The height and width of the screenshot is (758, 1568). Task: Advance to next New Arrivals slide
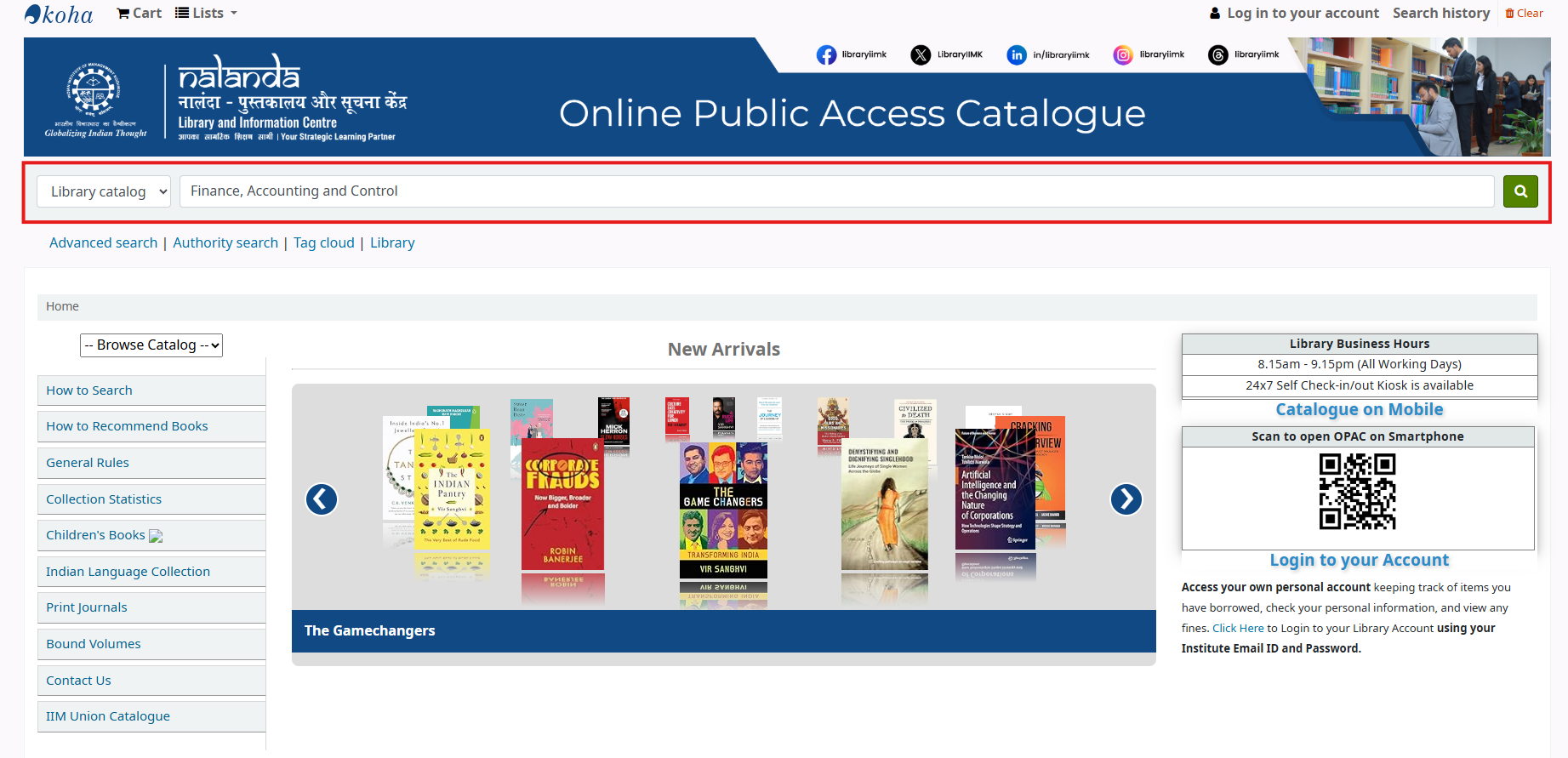point(1126,499)
